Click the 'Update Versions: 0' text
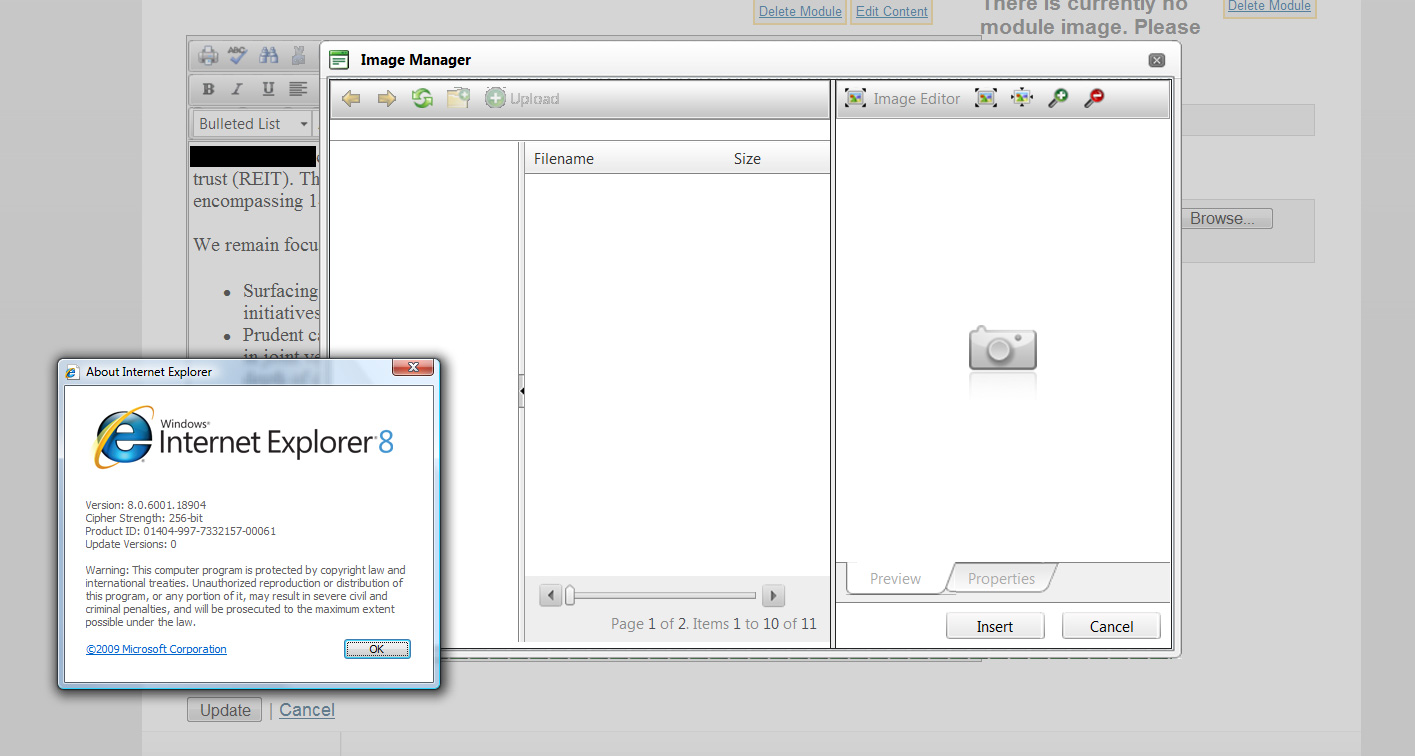The height and width of the screenshot is (756, 1415). 131,544
